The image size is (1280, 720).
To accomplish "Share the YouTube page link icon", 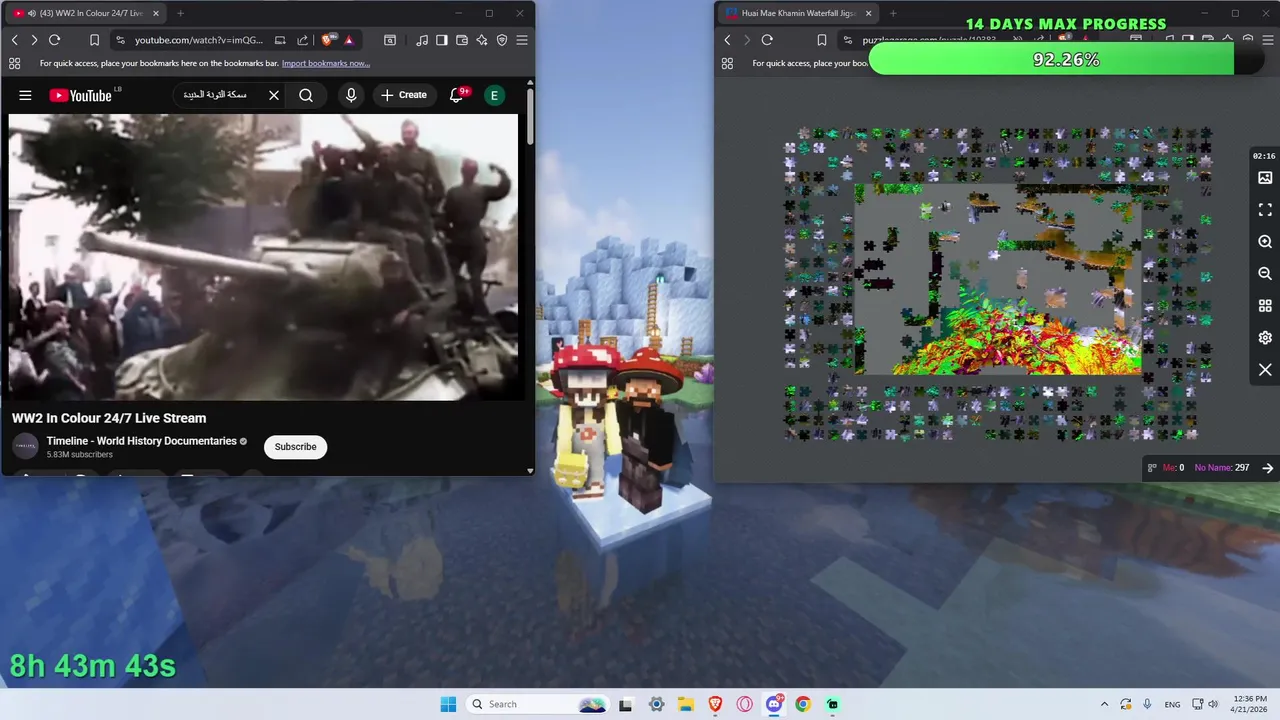I will click(302, 40).
